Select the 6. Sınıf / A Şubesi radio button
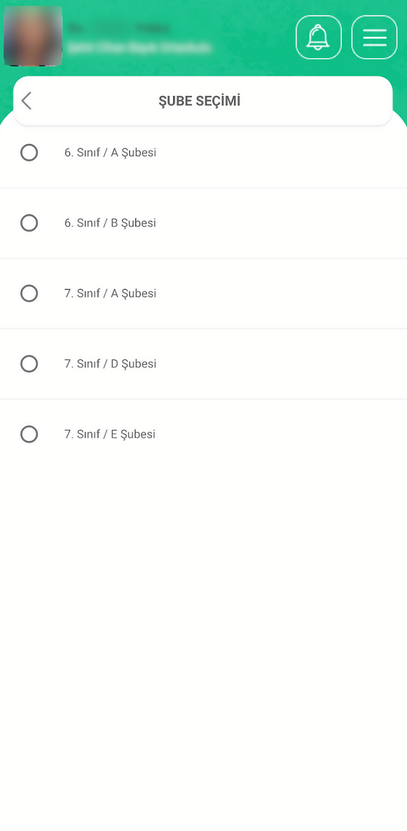This screenshot has width=407, height=831. [29, 153]
